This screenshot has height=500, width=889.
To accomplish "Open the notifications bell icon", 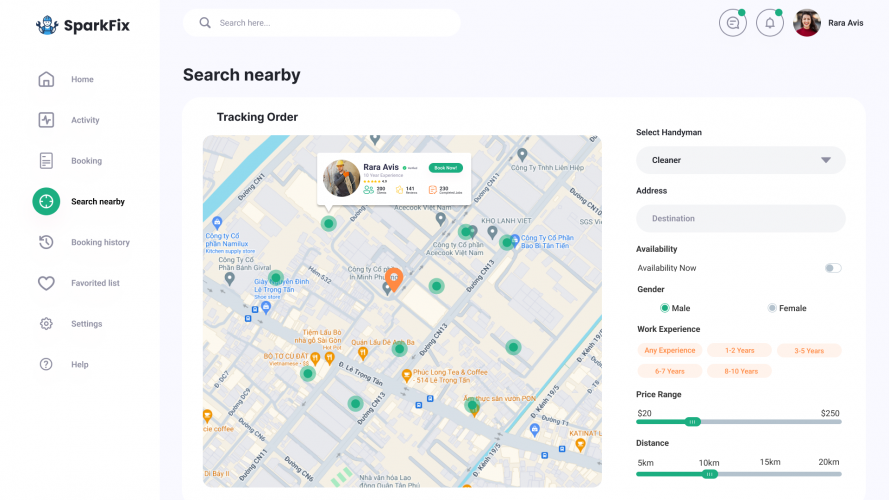I will click(x=769, y=23).
